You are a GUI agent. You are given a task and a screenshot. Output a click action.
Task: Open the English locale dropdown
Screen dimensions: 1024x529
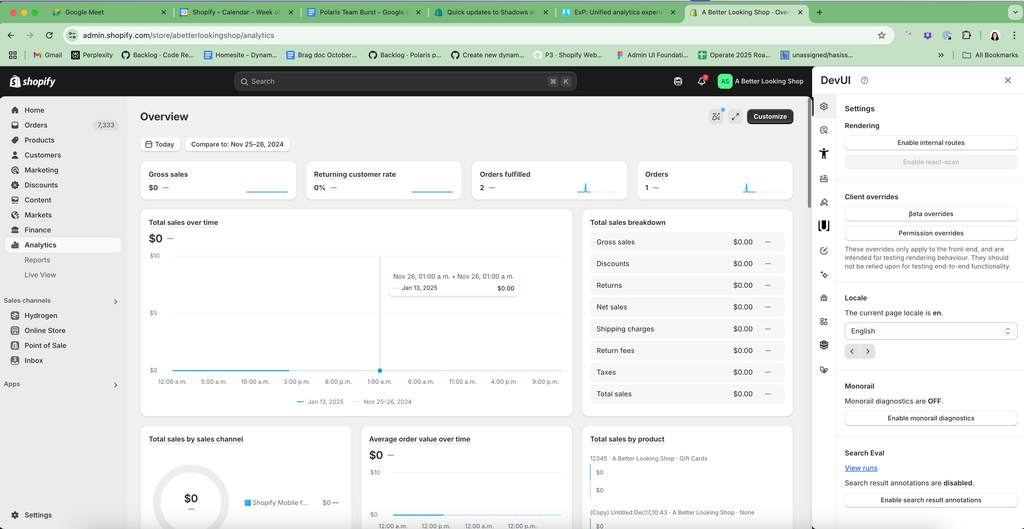coord(930,331)
